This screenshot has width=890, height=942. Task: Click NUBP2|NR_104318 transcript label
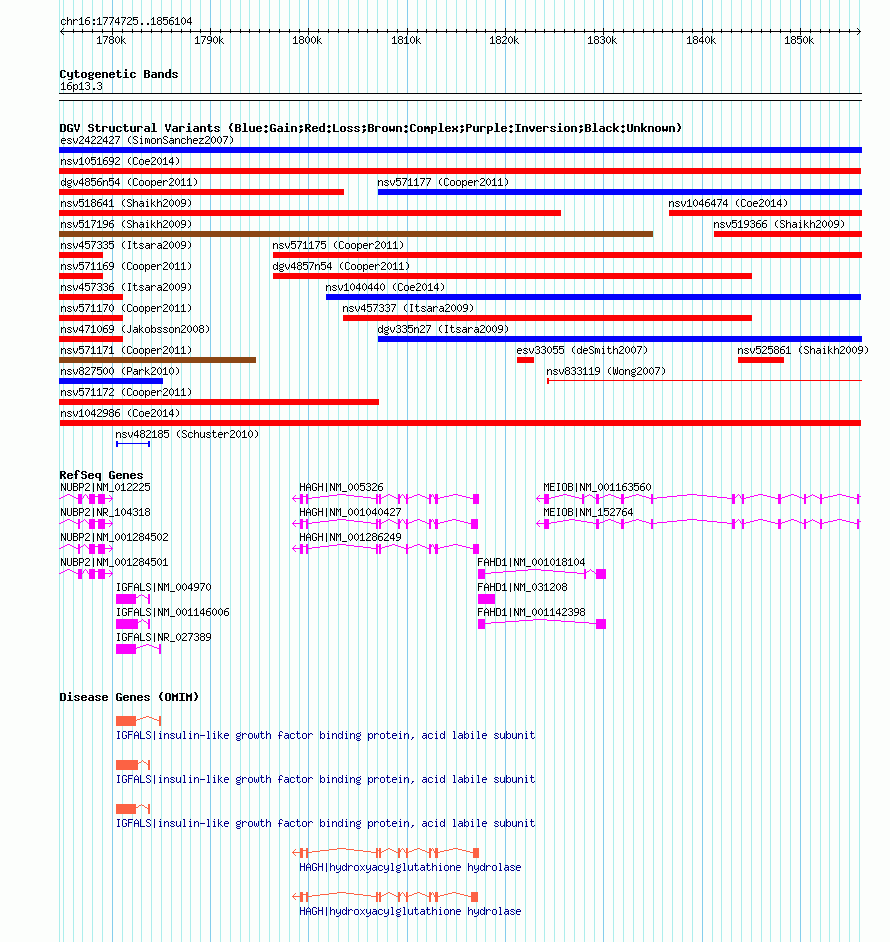pos(105,513)
